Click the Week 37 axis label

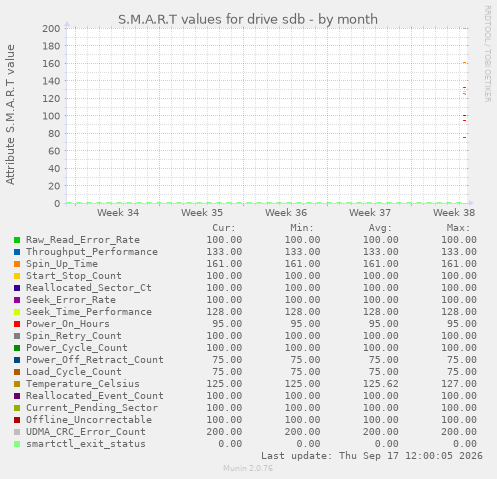[x=370, y=213]
